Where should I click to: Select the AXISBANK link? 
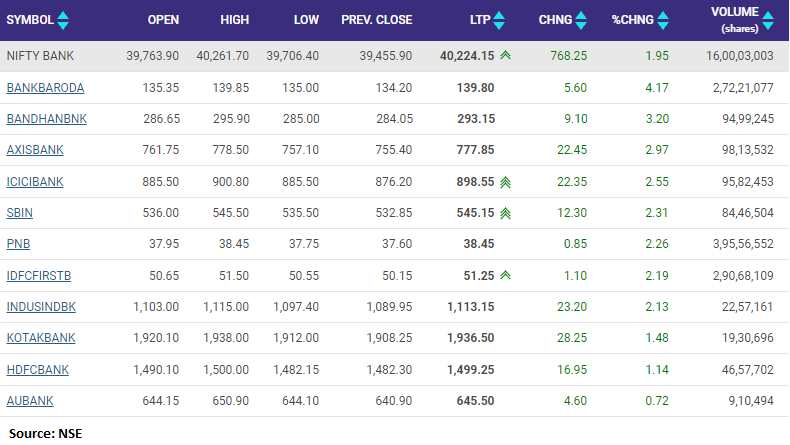click(36, 150)
